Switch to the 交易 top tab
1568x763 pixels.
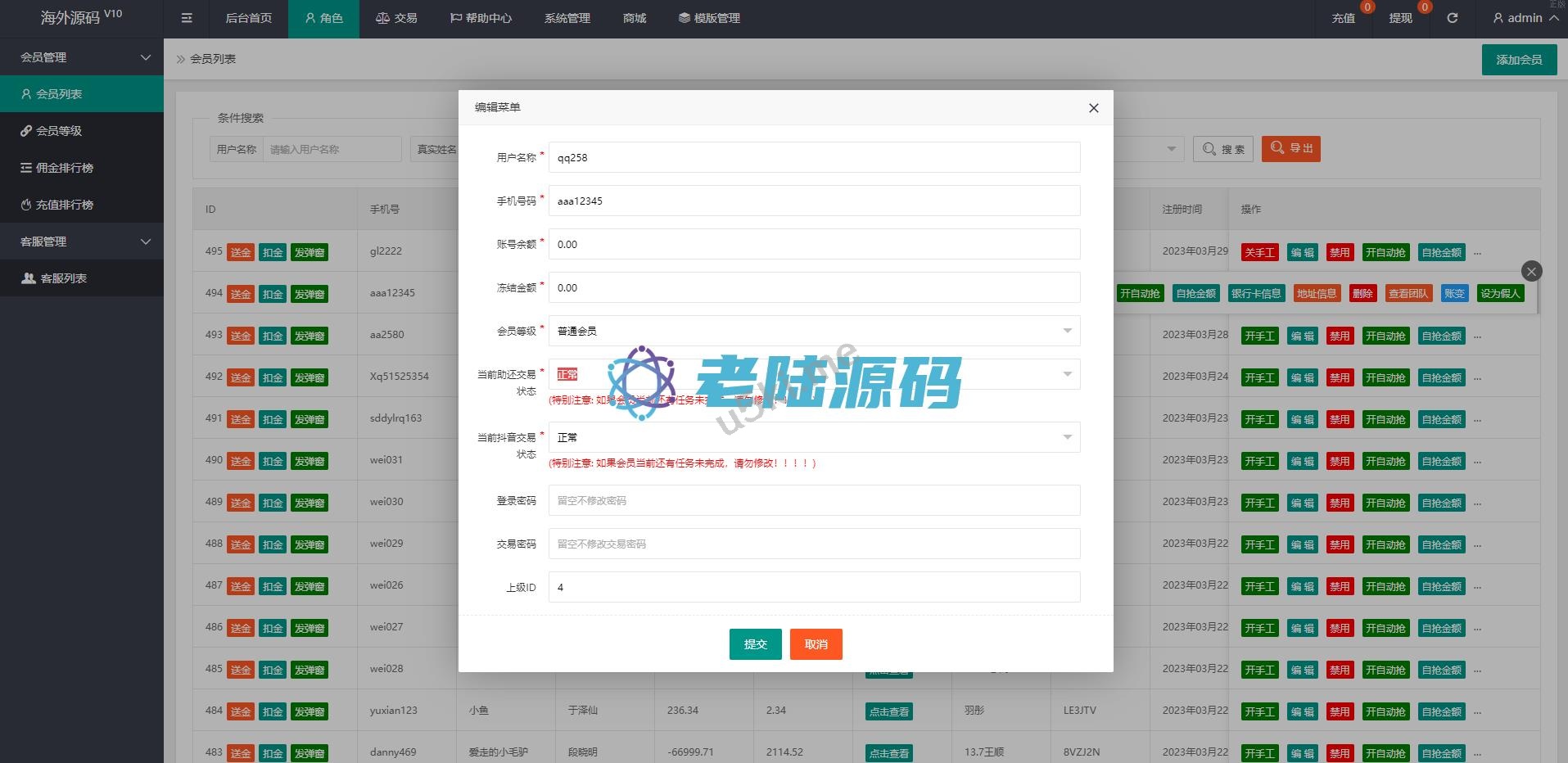tap(396, 18)
